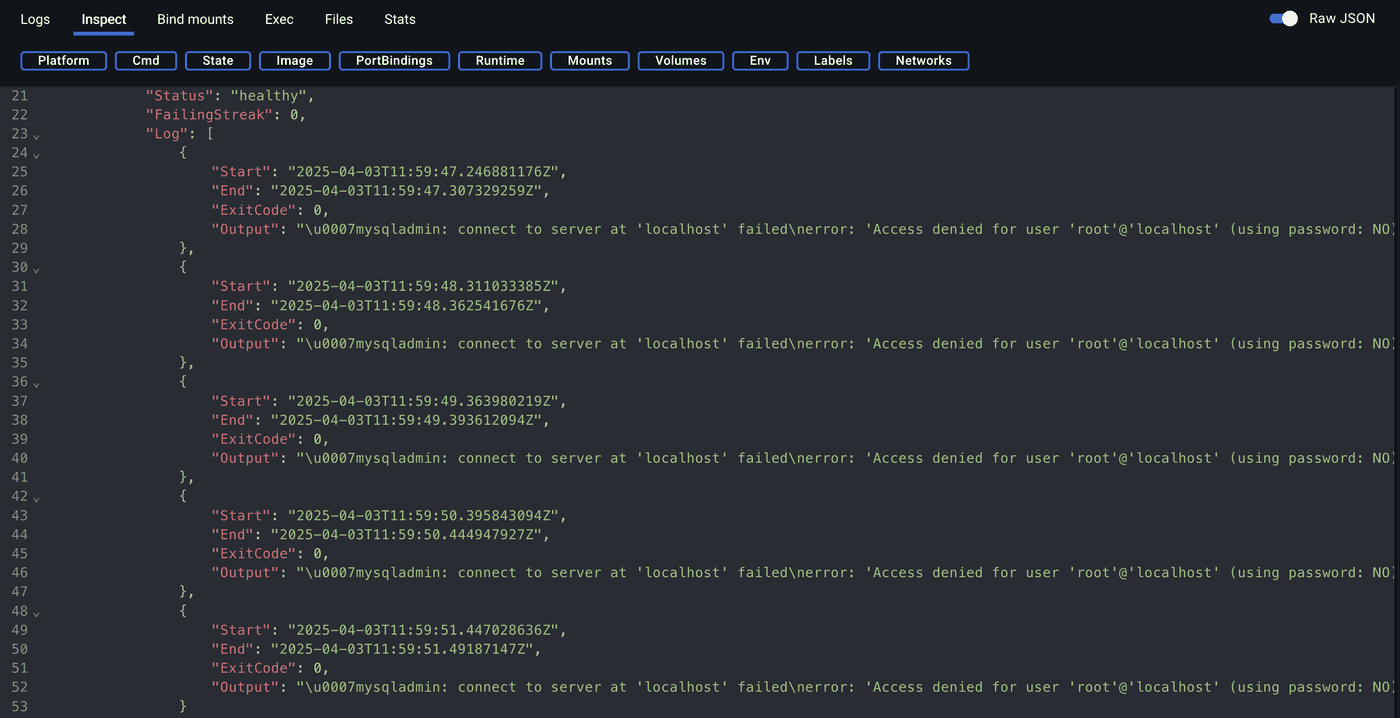The image size is (1400, 718).
Task: Jump to the Networks section
Action: coord(924,61)
